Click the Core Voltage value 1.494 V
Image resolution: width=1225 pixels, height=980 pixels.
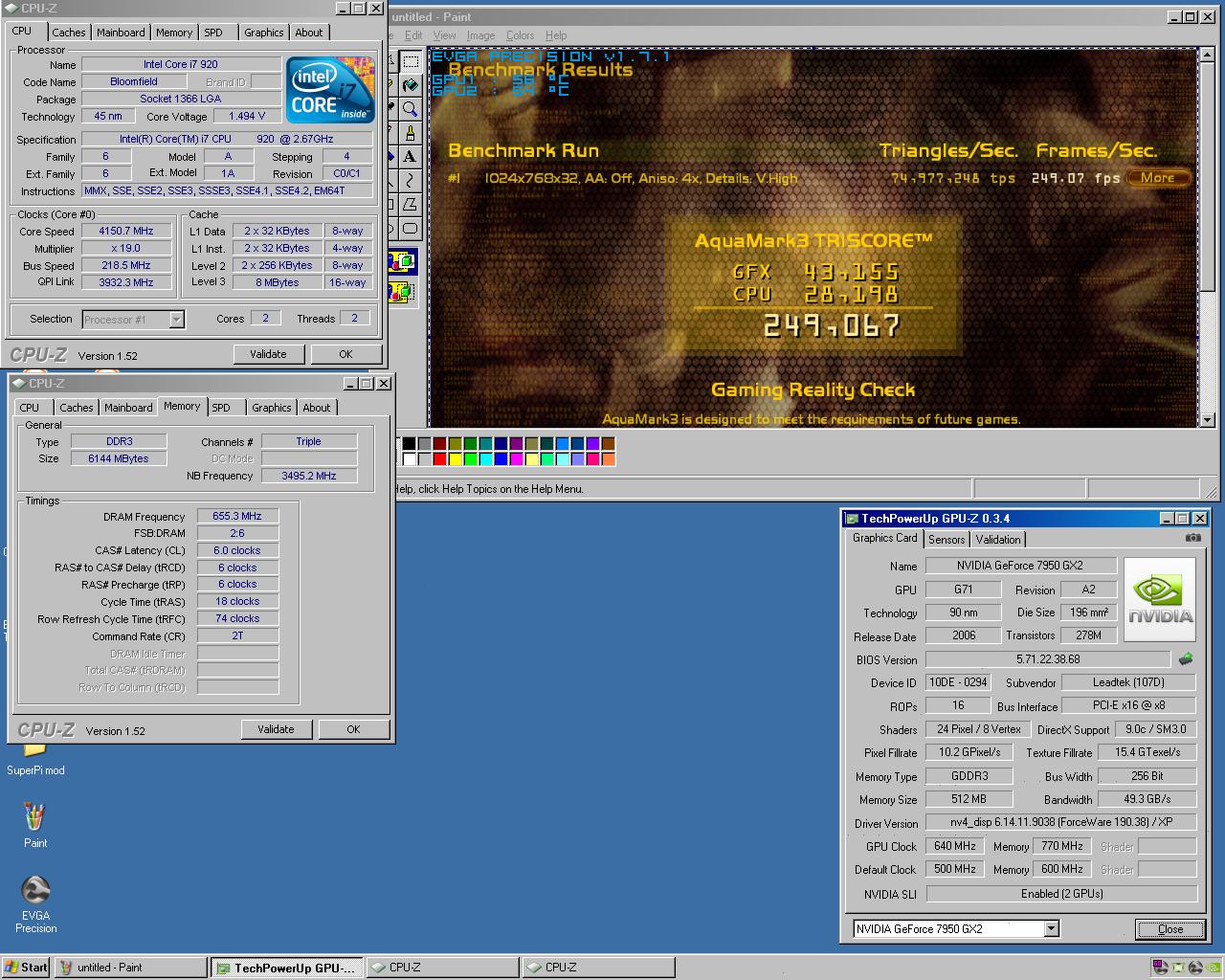point(247,116)
